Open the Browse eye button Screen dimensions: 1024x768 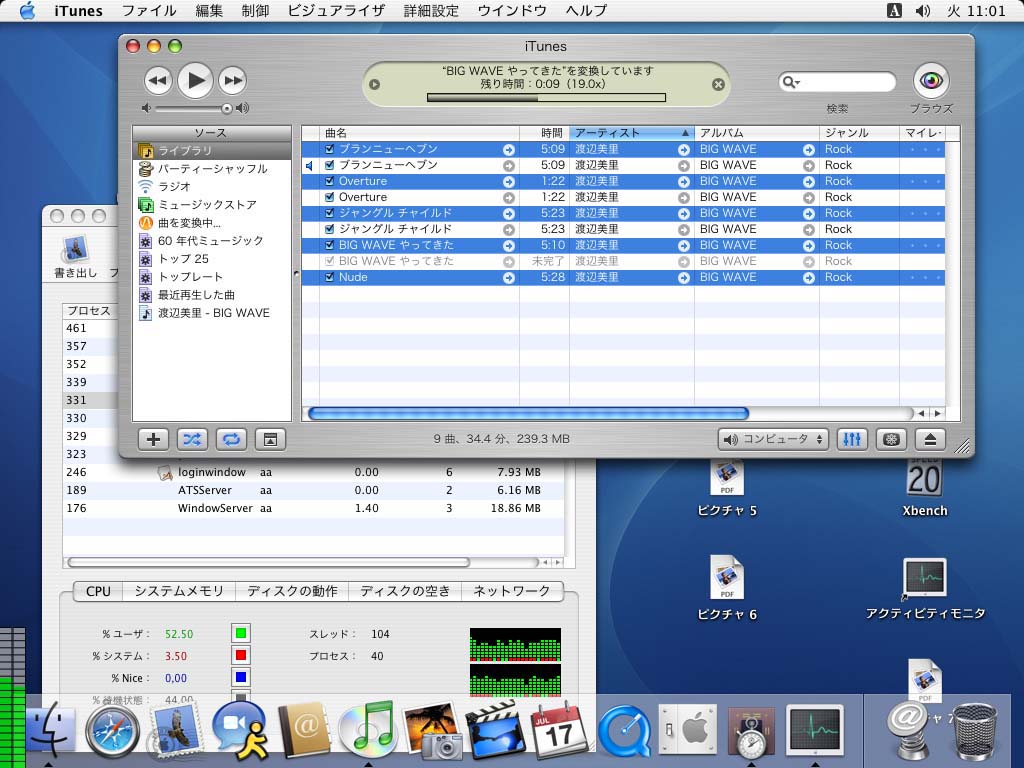pos(931,80)
